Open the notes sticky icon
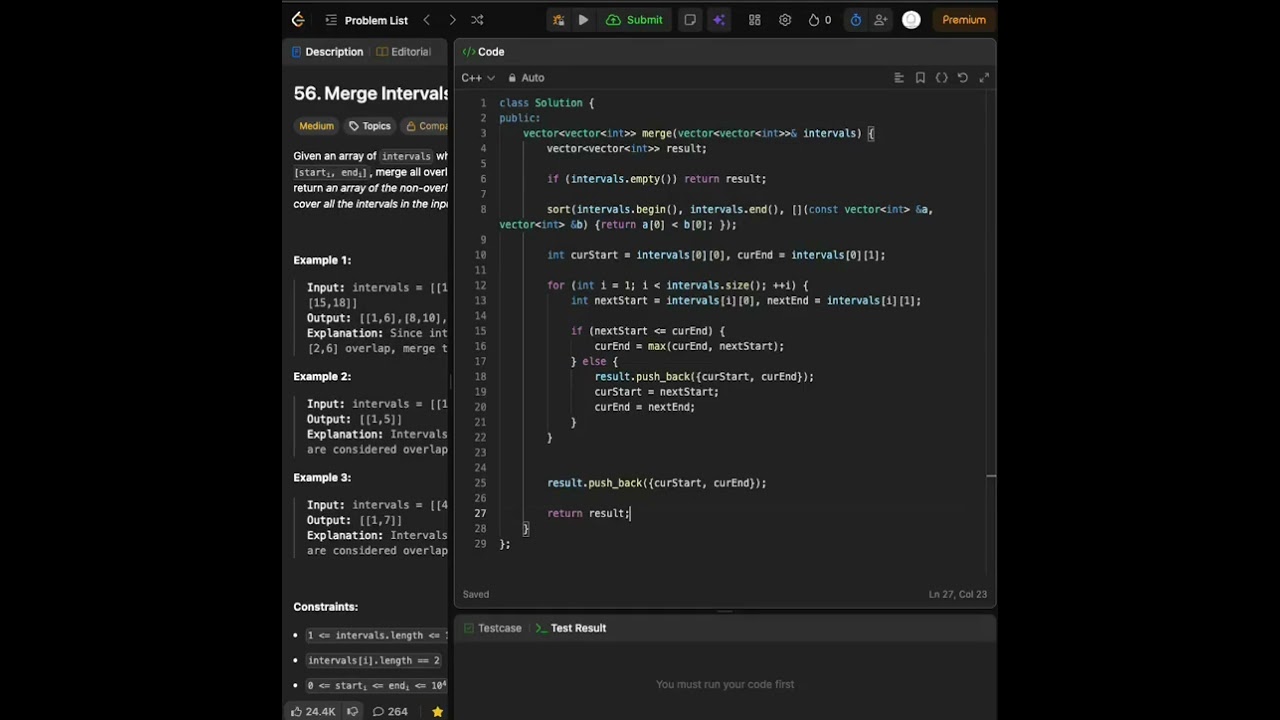Screen dimensions: 1280x720 pos(690,20)
